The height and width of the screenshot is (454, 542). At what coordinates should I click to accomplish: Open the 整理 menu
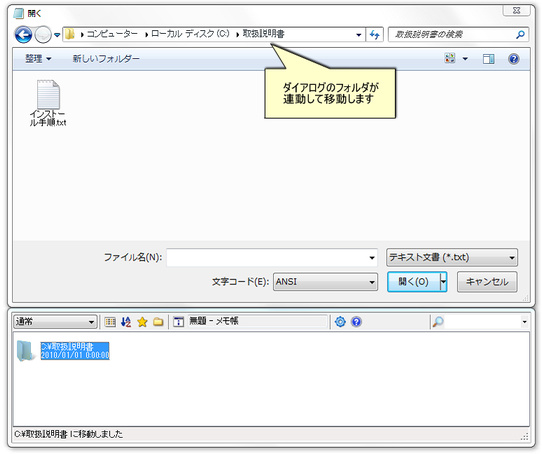coord(38,59)
